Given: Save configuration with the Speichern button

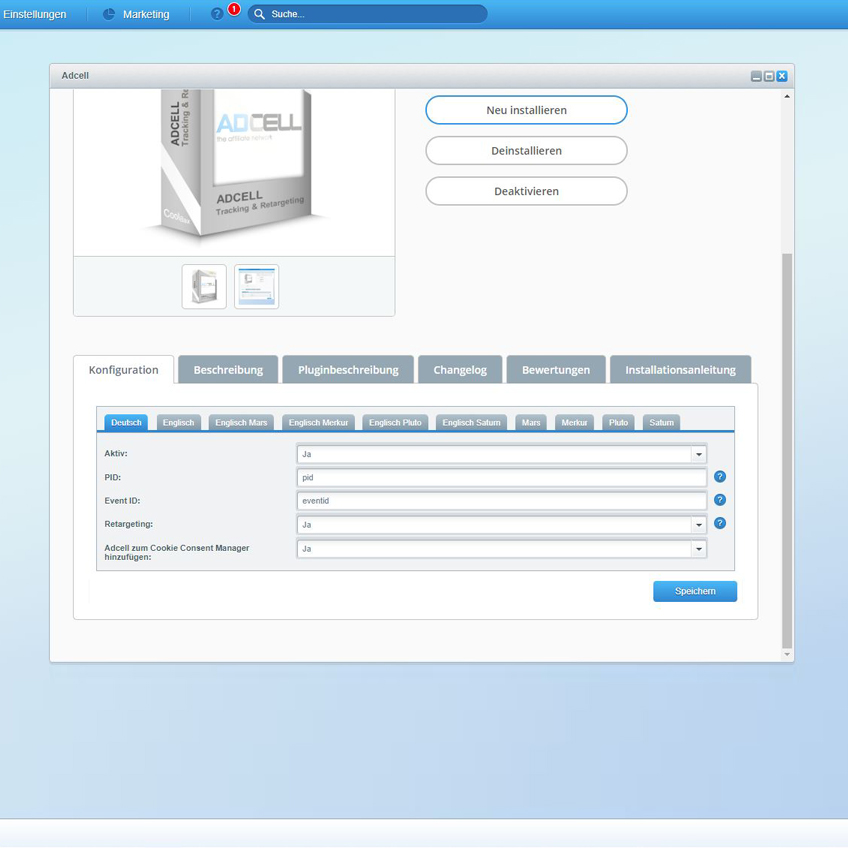Looking at the screenshot, I should (695, 591).
